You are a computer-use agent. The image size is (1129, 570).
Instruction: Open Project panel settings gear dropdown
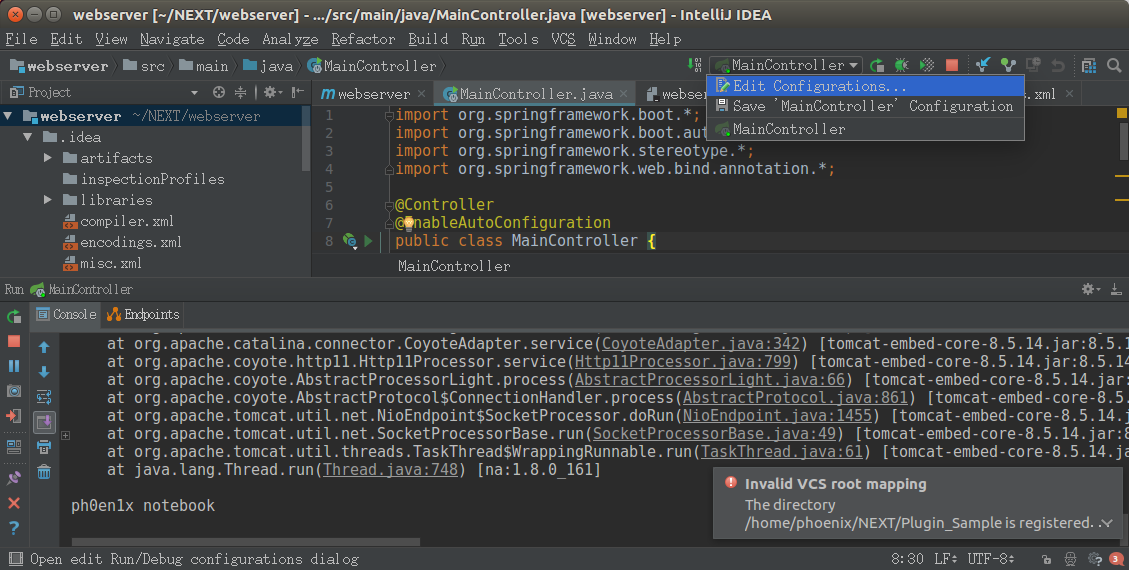click(x=271, y=92)
